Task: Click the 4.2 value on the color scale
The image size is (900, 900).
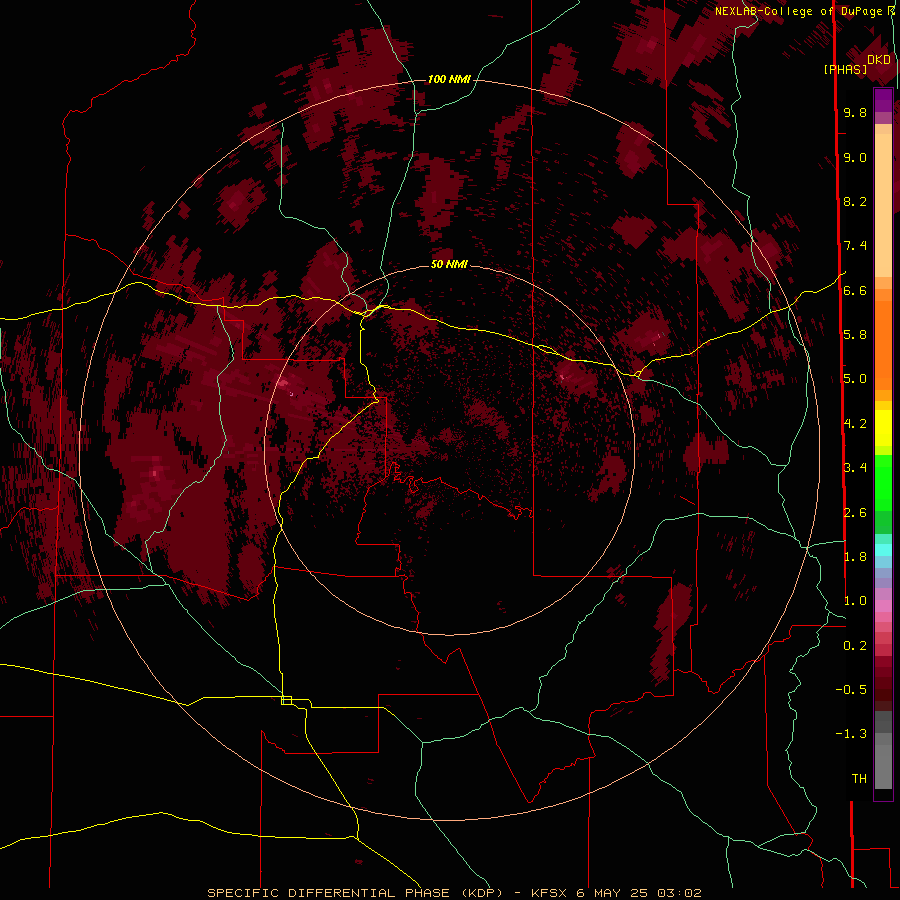Action: click(855, 423)
